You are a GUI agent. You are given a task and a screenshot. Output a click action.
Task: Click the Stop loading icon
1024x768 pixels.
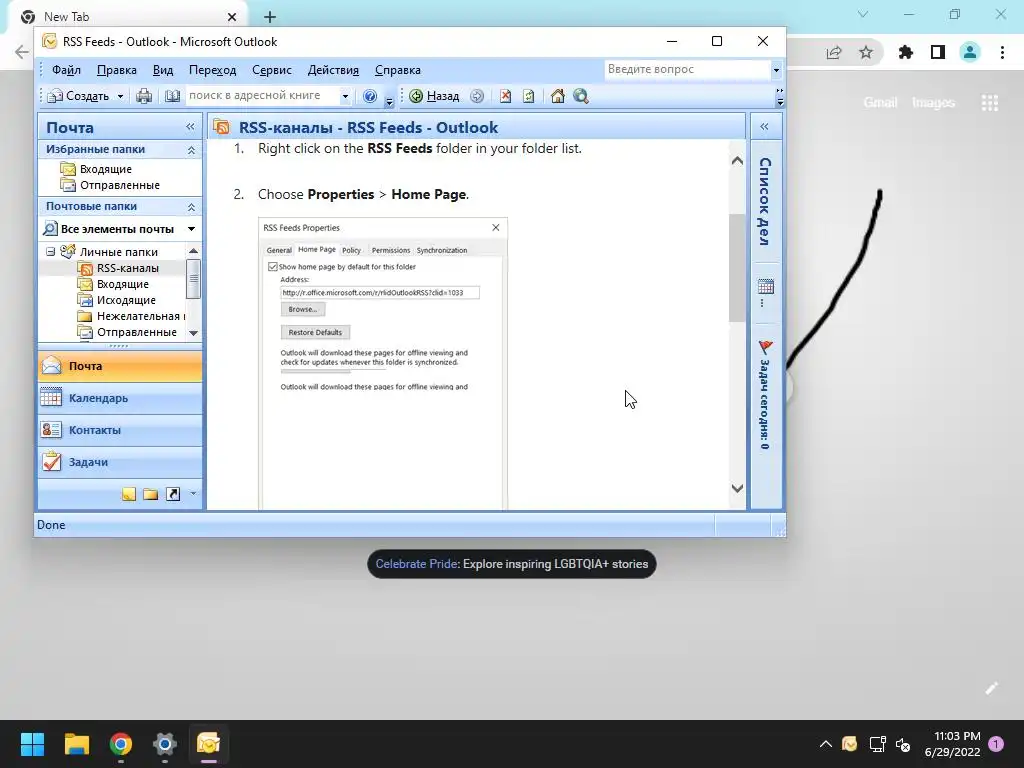pyautogui.click(x=505, y=96)
